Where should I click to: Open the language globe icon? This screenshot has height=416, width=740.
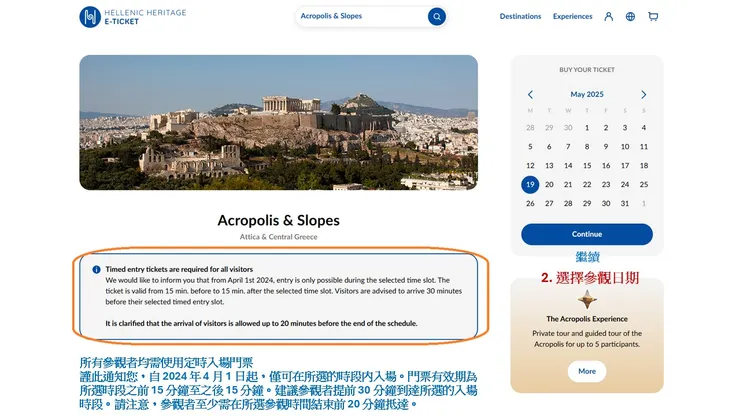(630, 17)
